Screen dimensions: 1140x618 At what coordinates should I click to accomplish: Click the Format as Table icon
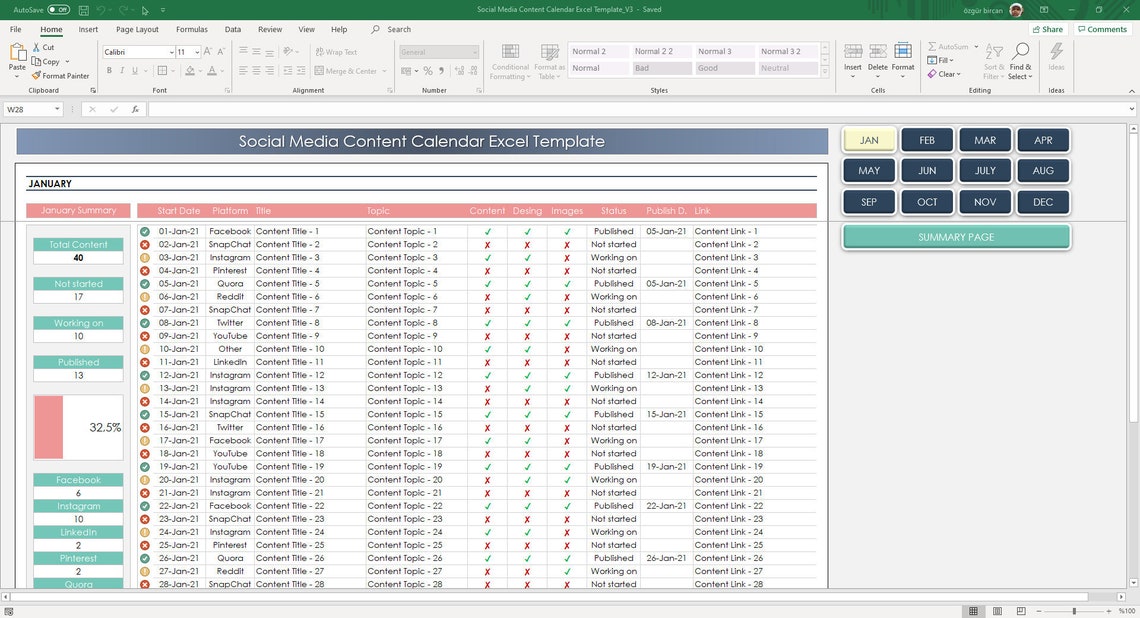click(x=549, y=55)
